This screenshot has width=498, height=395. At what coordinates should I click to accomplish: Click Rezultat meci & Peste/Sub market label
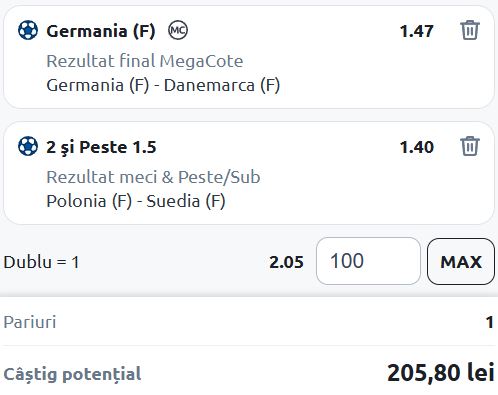tap(153, 177)
